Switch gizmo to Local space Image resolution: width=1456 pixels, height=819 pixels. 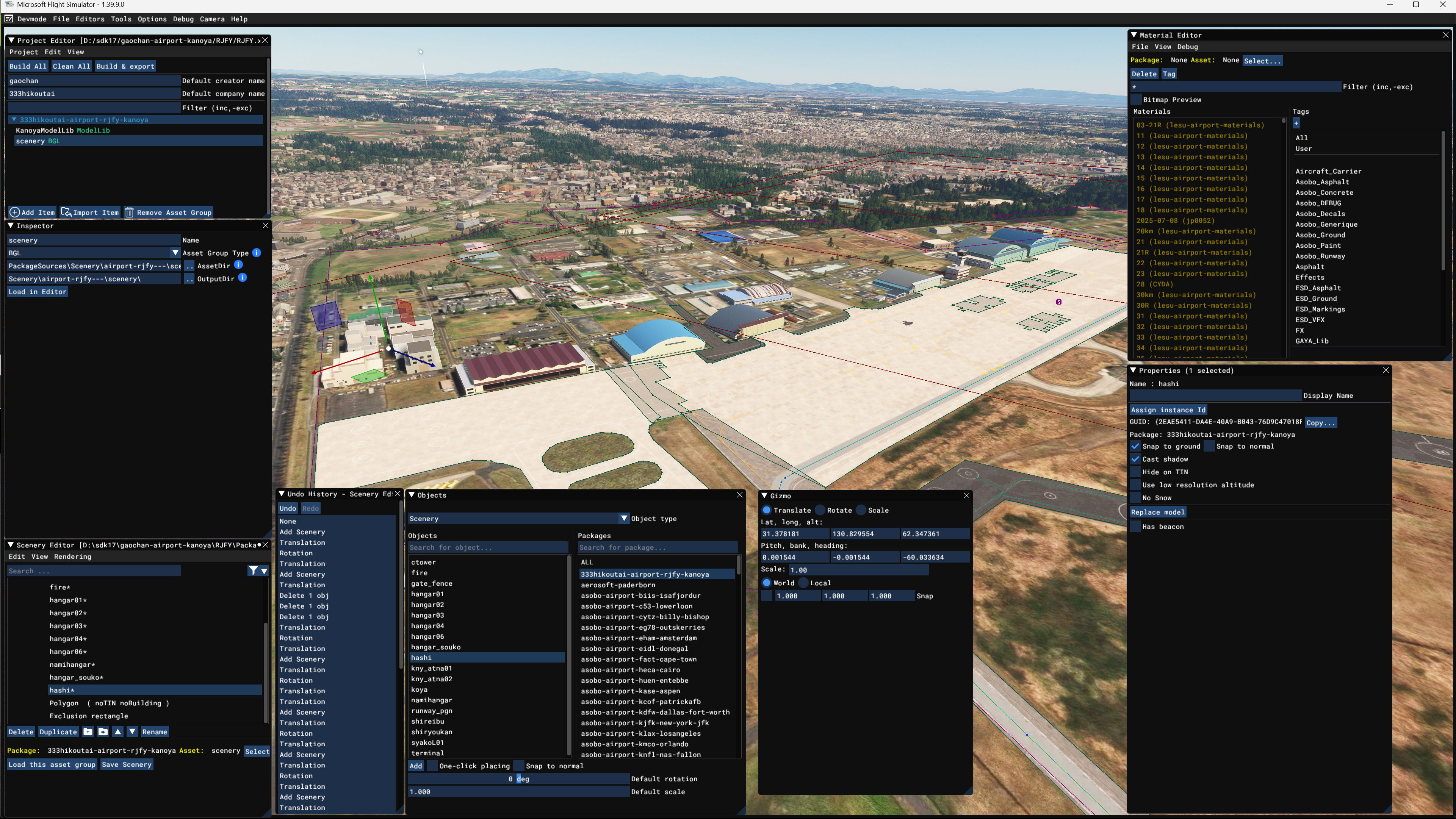pyautogui.click(x=803, y=583)
